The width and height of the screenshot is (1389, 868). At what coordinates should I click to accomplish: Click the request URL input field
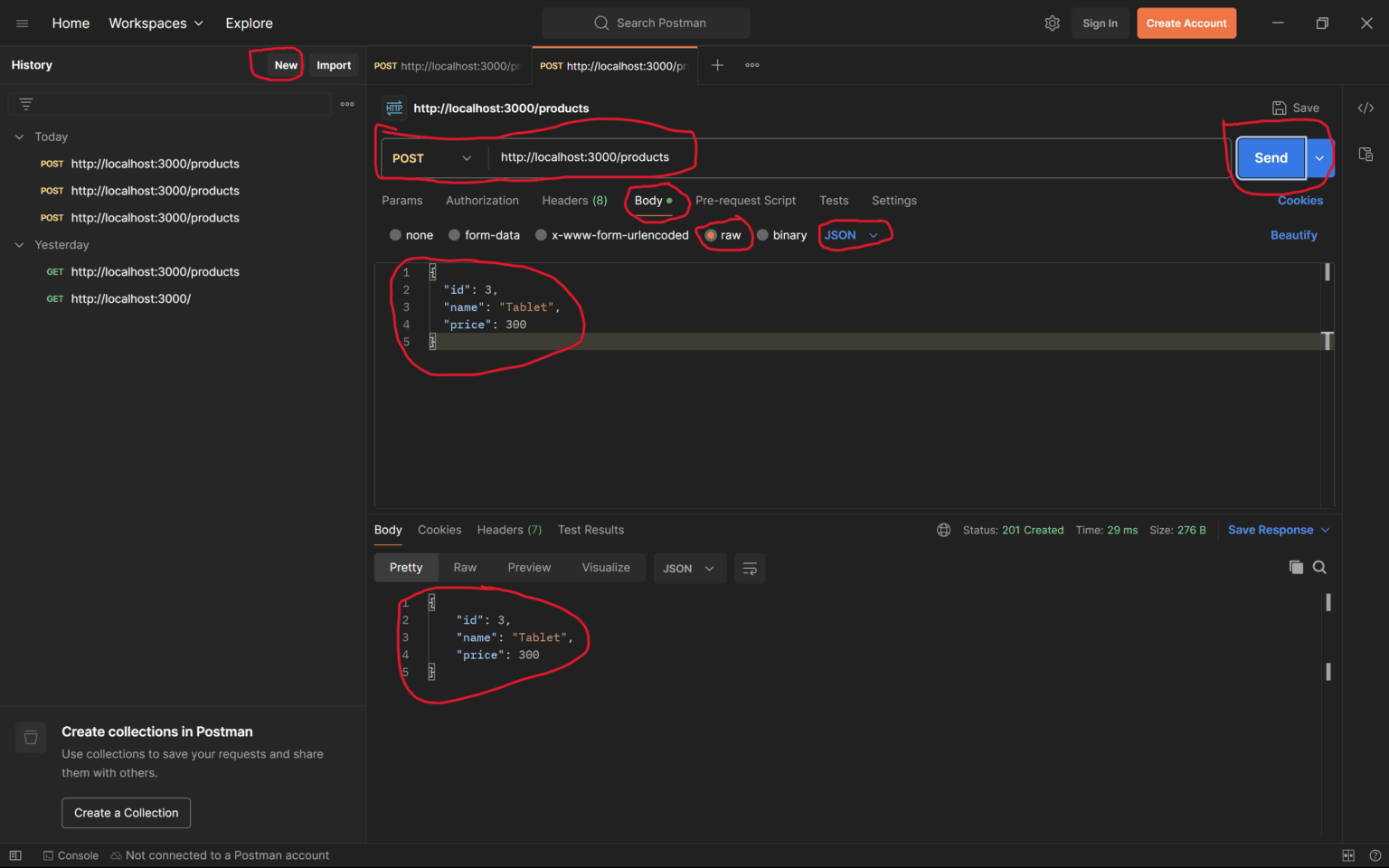[x=814, y=157]
